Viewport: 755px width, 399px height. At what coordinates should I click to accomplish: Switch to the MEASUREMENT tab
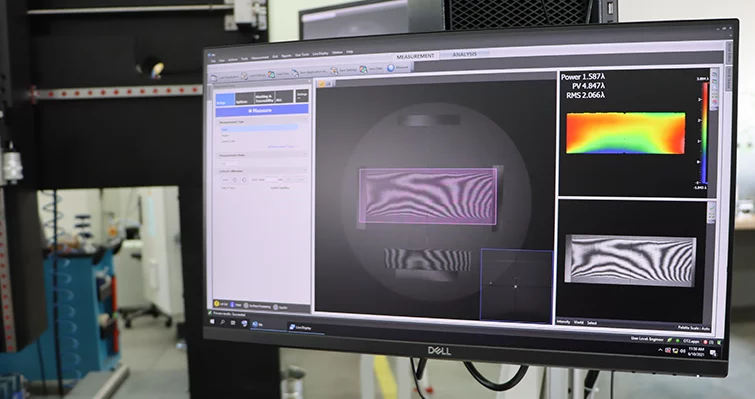[415, 56]
